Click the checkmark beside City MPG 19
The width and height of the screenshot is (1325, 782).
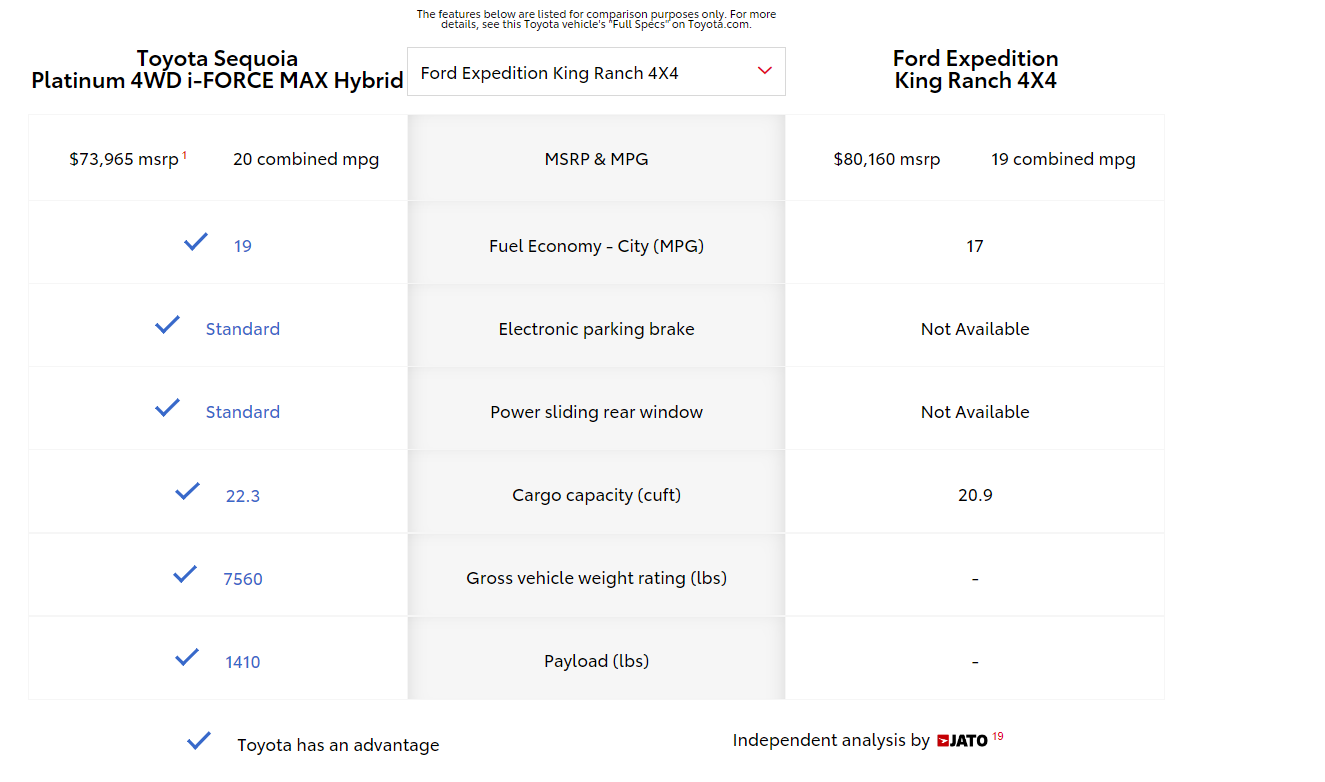coord(196,242)
